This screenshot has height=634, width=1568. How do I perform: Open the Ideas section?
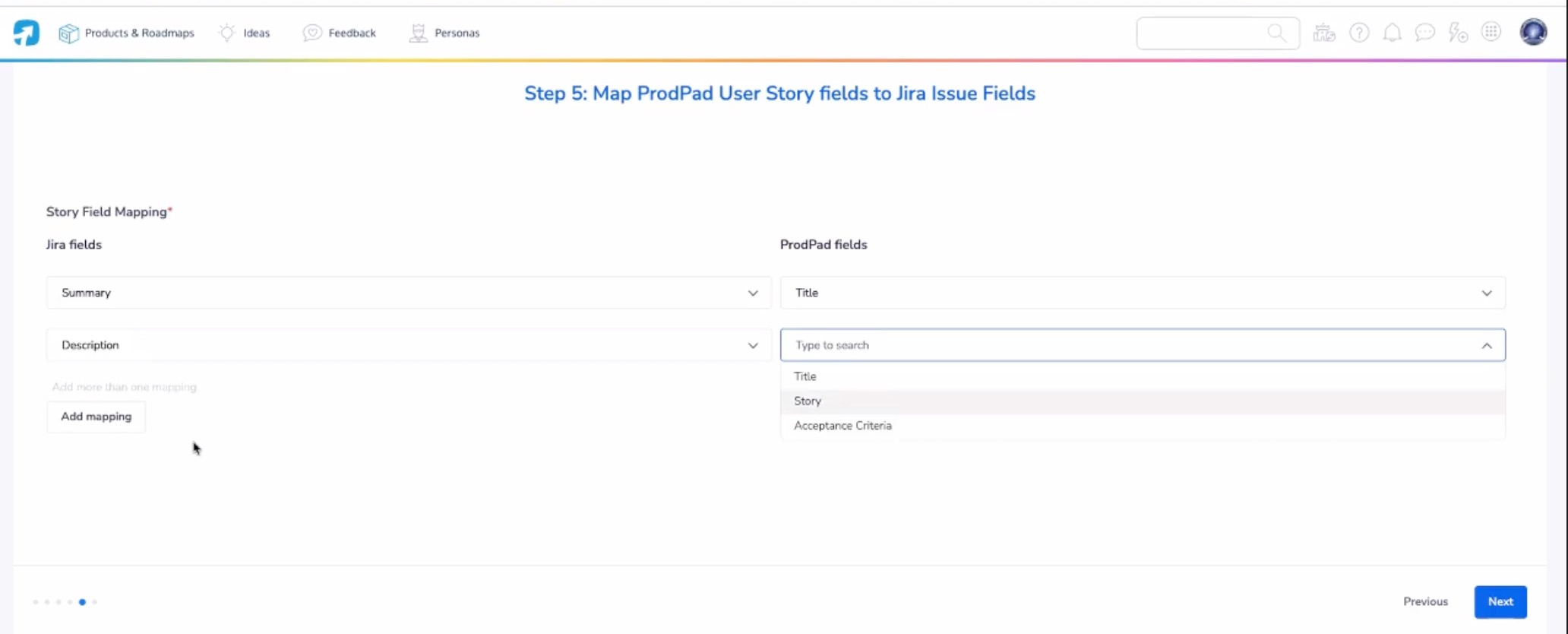pos(245,33)
